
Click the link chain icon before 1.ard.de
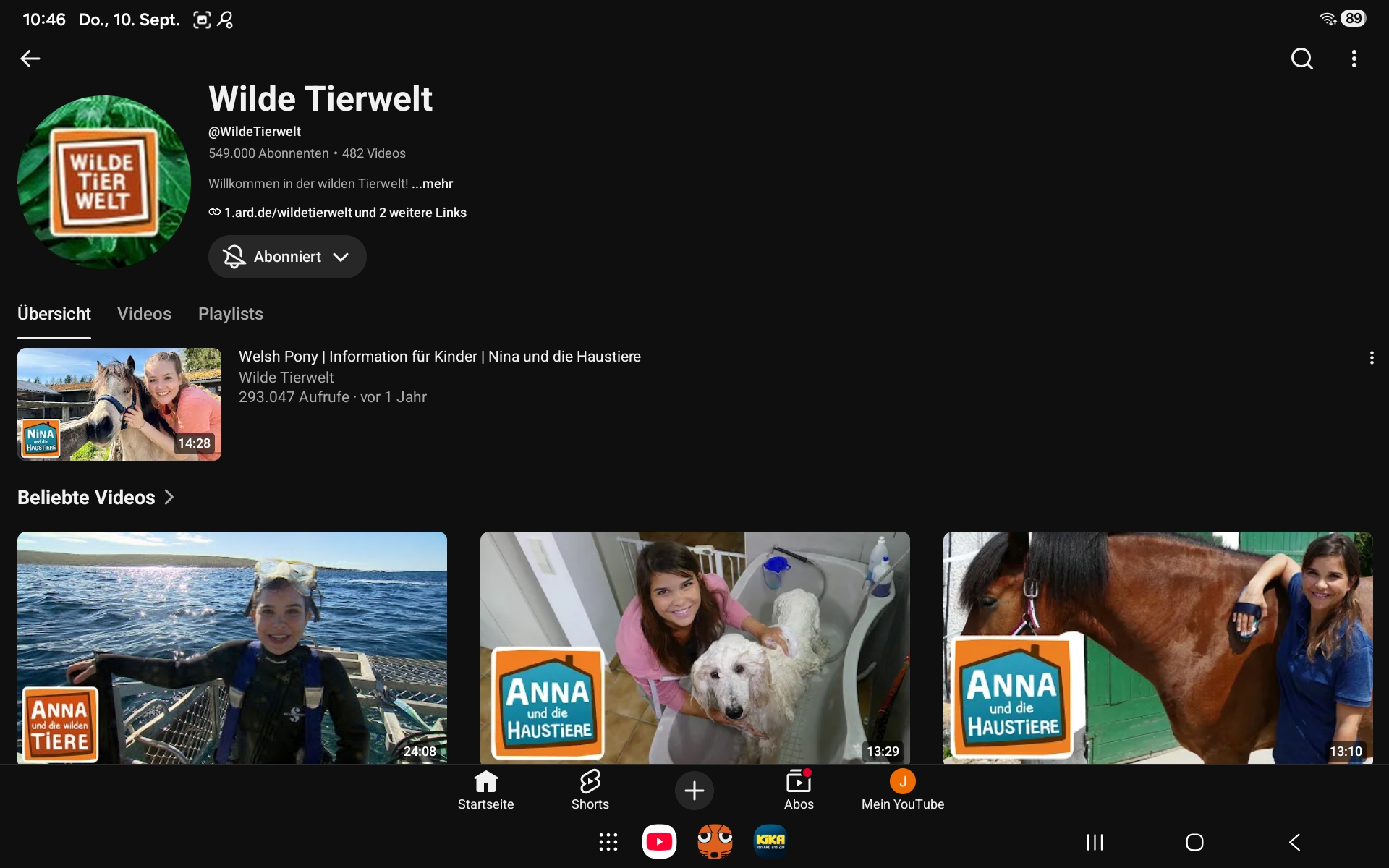click(x=215, y=212)
